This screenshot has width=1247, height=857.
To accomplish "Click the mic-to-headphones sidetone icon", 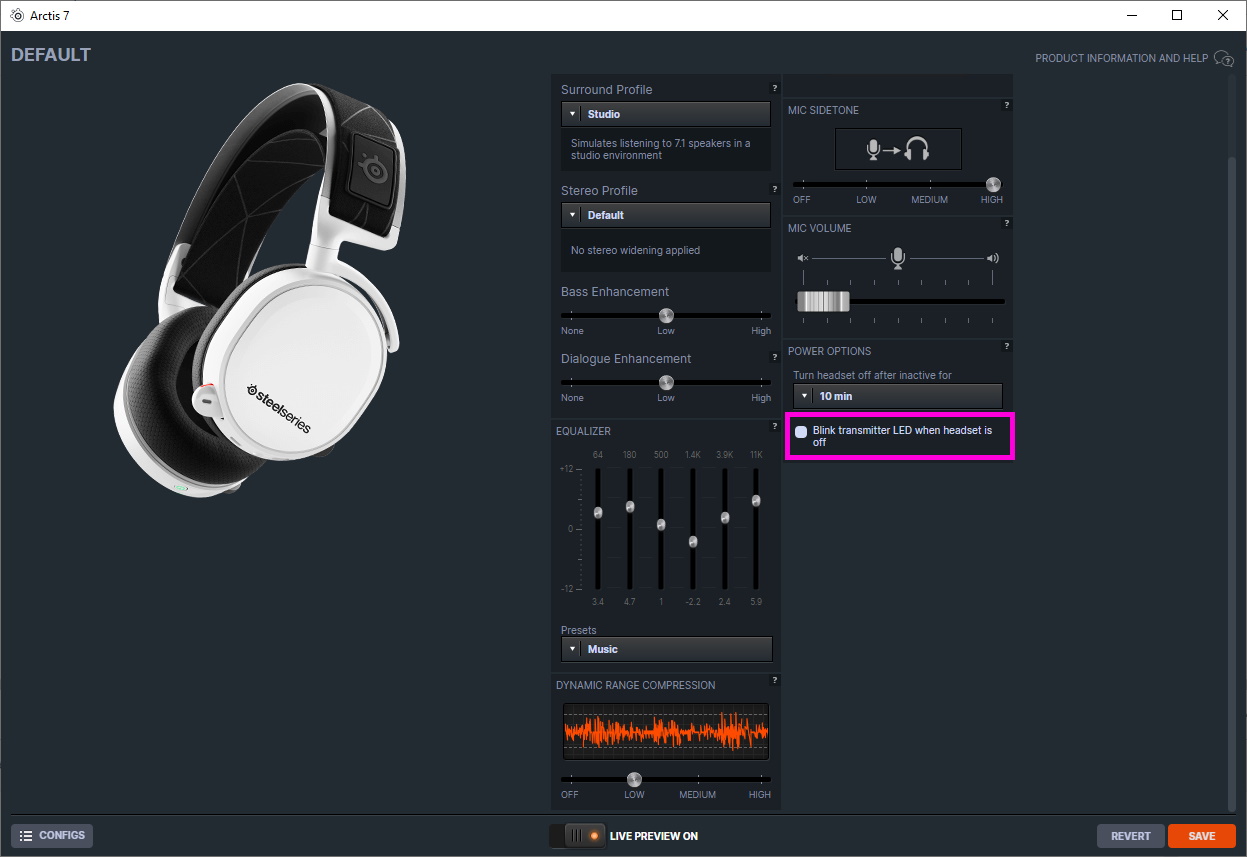I will point(898,149).
